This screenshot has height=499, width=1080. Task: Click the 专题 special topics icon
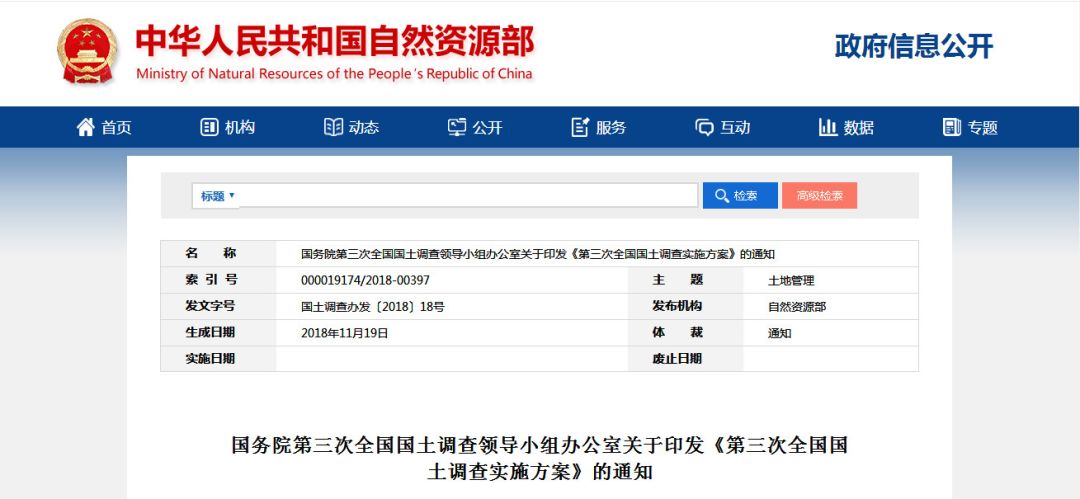(x=951, y=127)
